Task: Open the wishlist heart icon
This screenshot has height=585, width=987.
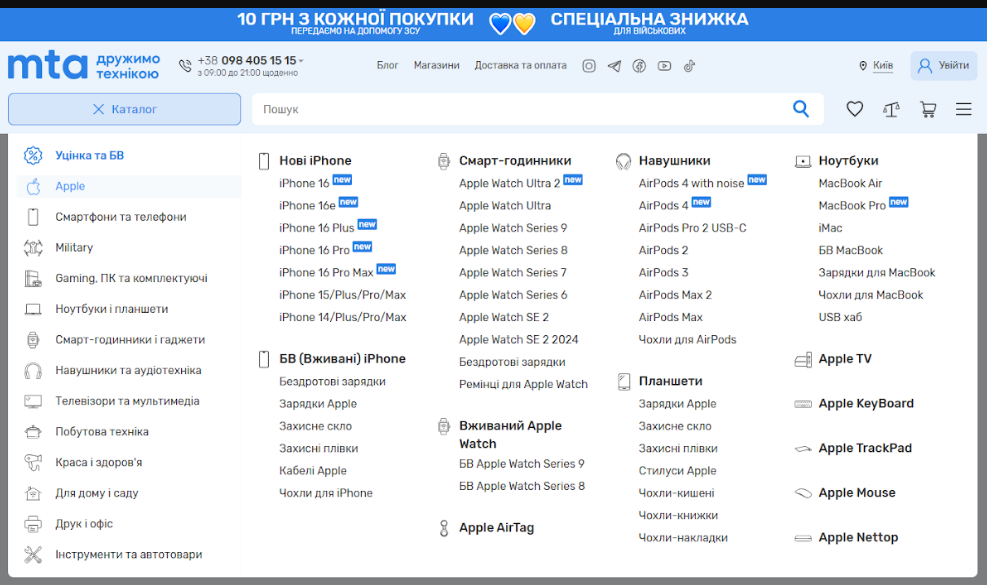Action: [854, 109]
